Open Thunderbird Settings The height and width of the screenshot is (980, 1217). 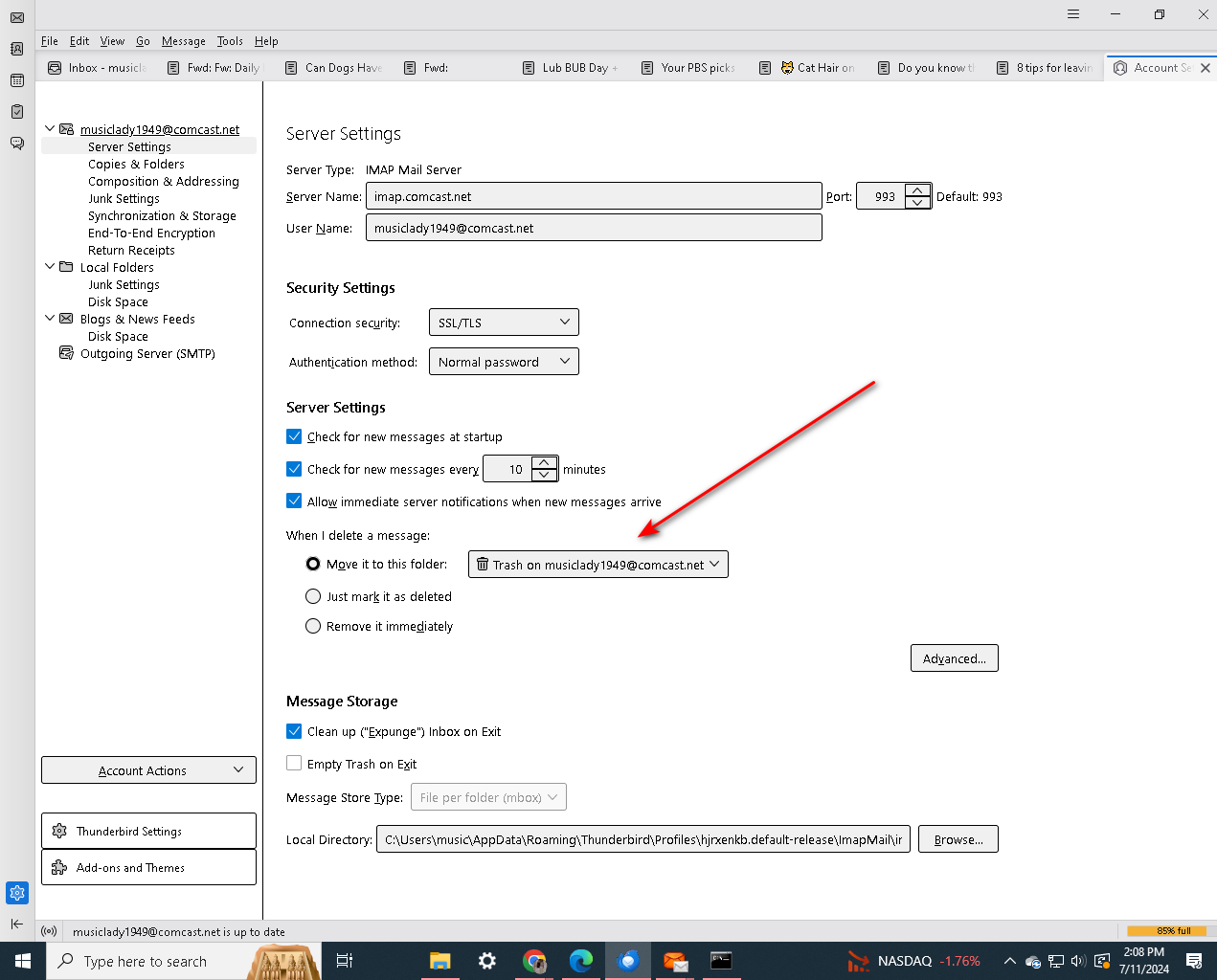point(148,831)
